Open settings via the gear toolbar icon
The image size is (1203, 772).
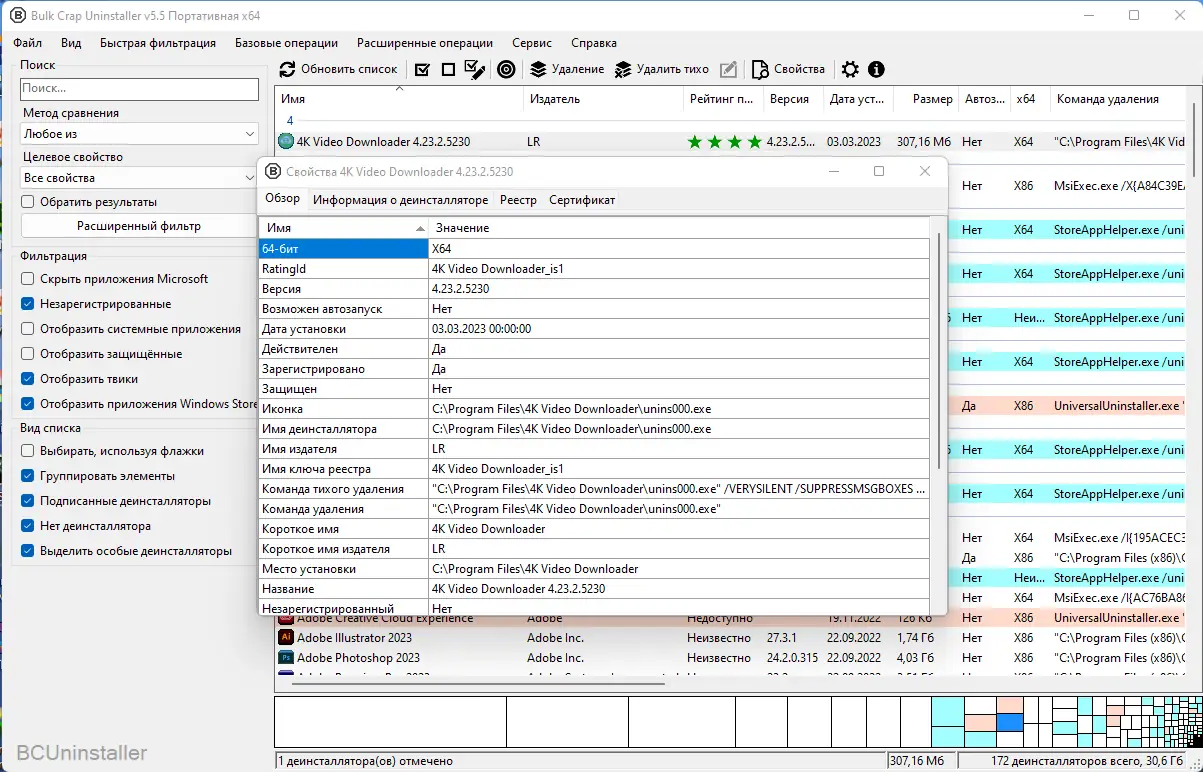click(850, 69)
